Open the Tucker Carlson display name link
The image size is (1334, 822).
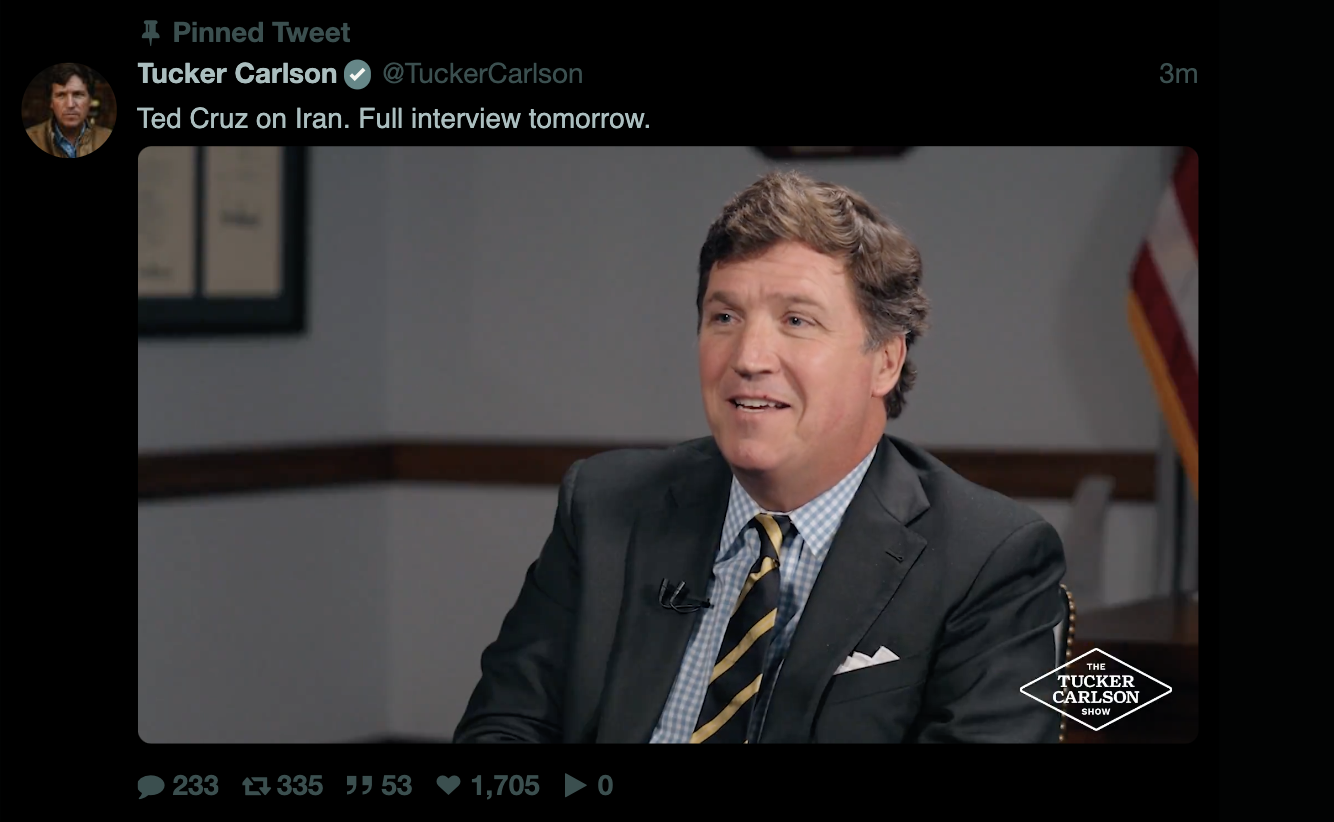(237, 74)
